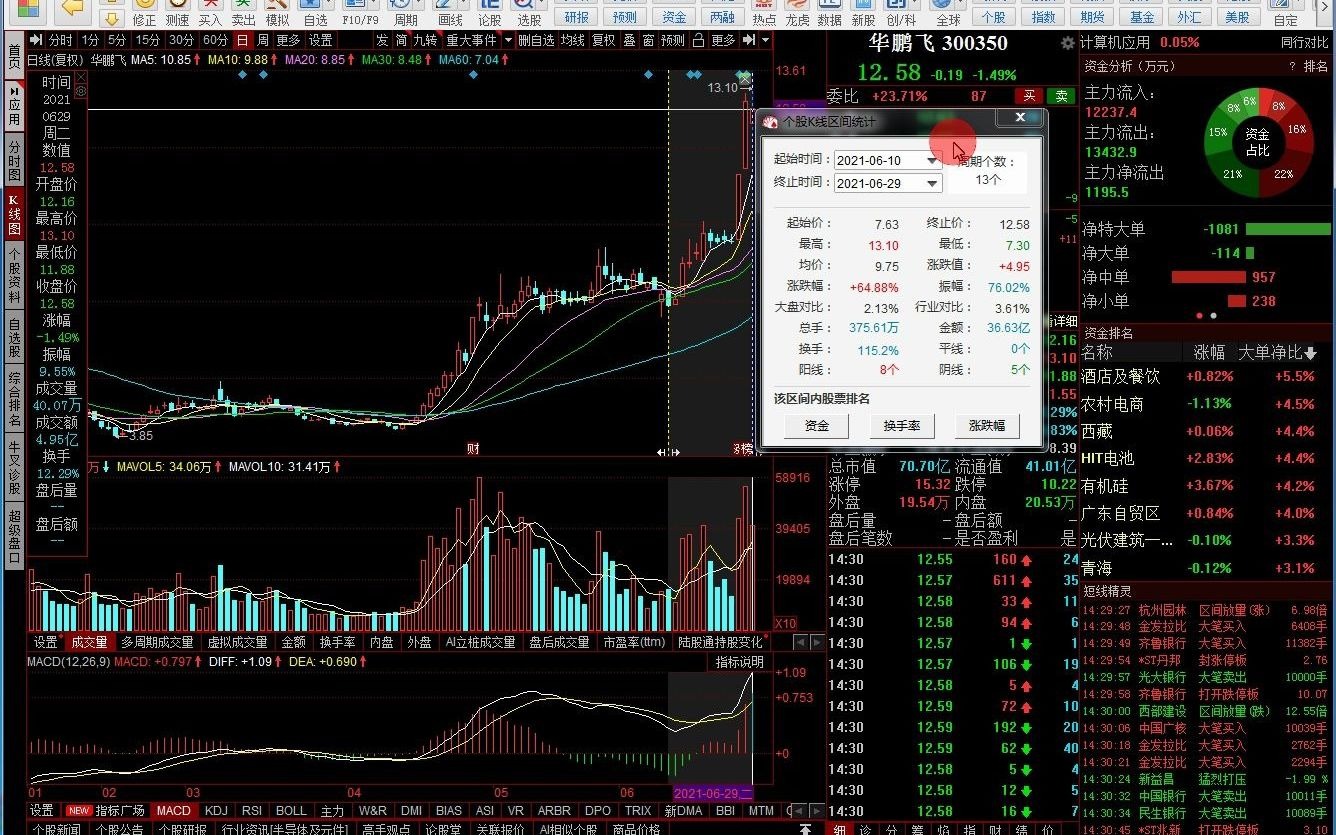This screenshot has width=1336, height=835.
Task: Expand the 重大事件 dropdown arrow
Action: pyautogui.click(x=506, y=40)
